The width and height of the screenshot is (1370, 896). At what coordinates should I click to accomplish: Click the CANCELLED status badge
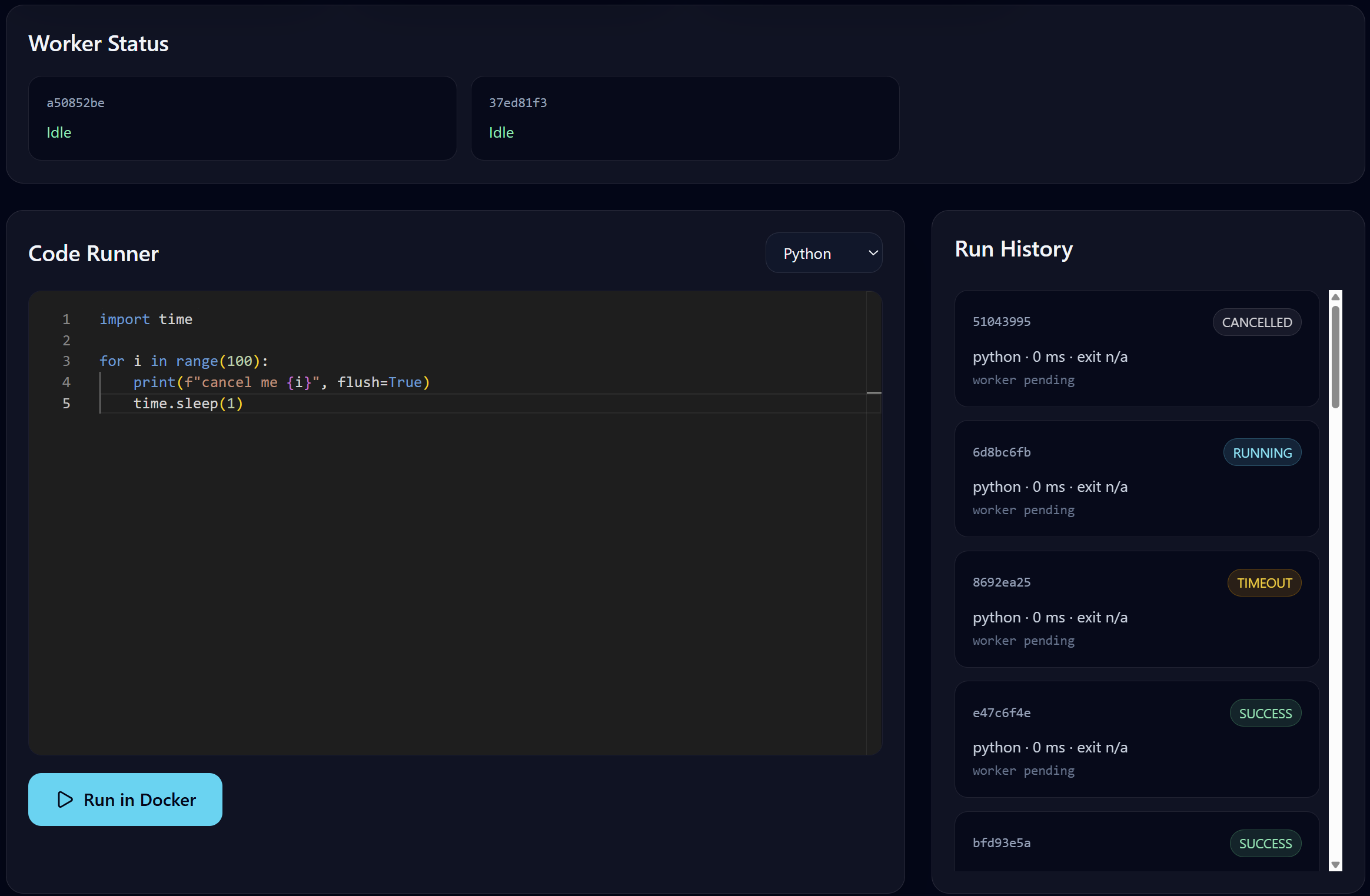click(x=1257, y=322)
